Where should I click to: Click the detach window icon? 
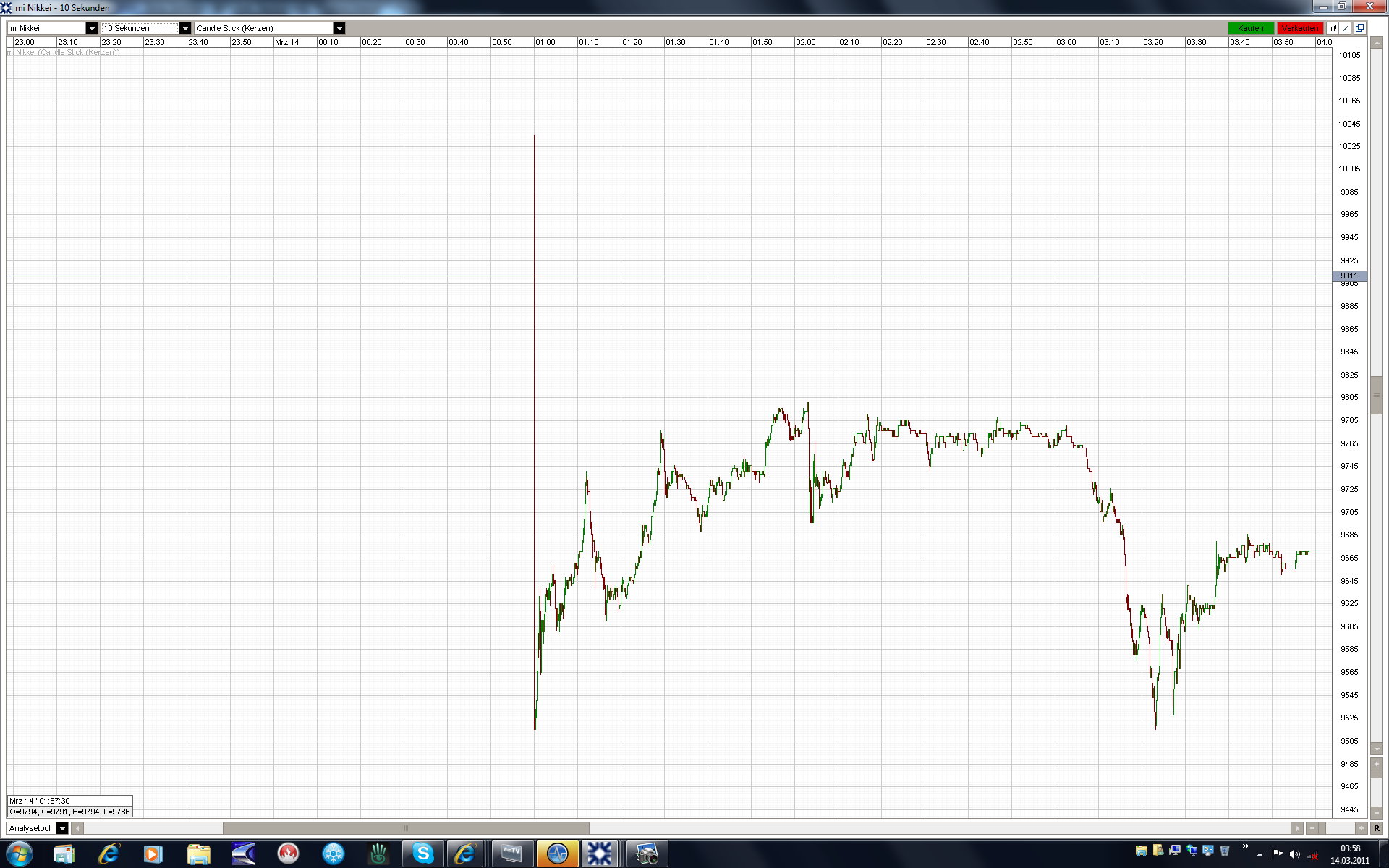[x=1359, y=28]
